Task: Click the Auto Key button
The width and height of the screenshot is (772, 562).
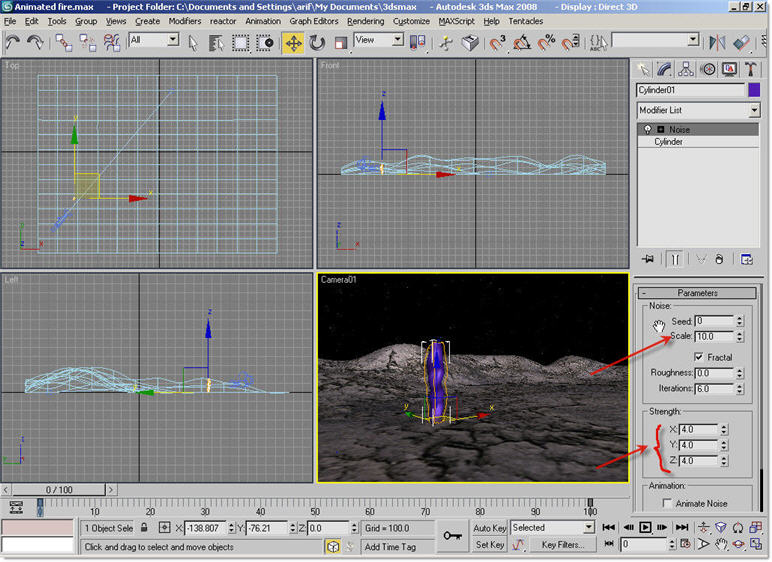Action: point(489,528)
